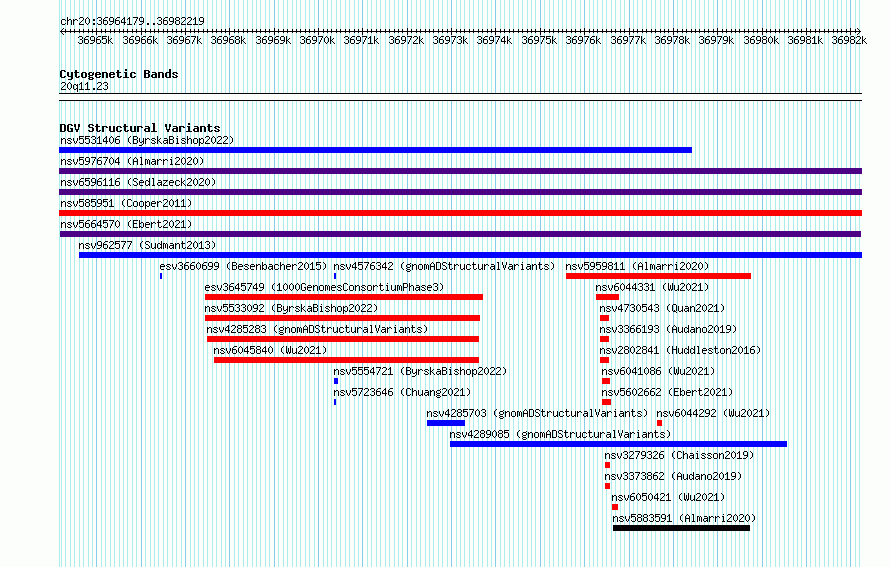The height and width of the screenshot is (567, 890).
Task: Open esv3645749 (1000GenomesConsortiumPhase3) label
Action: pos(324,287)
